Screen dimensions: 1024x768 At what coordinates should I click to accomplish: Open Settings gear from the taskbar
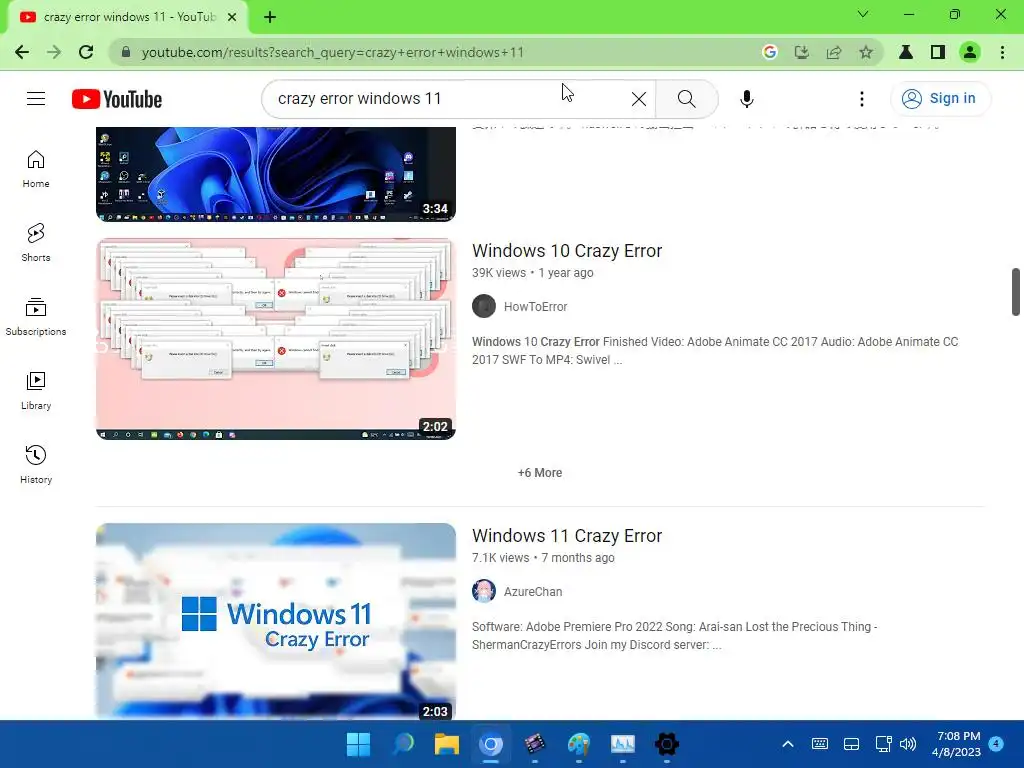pos(667,744)
